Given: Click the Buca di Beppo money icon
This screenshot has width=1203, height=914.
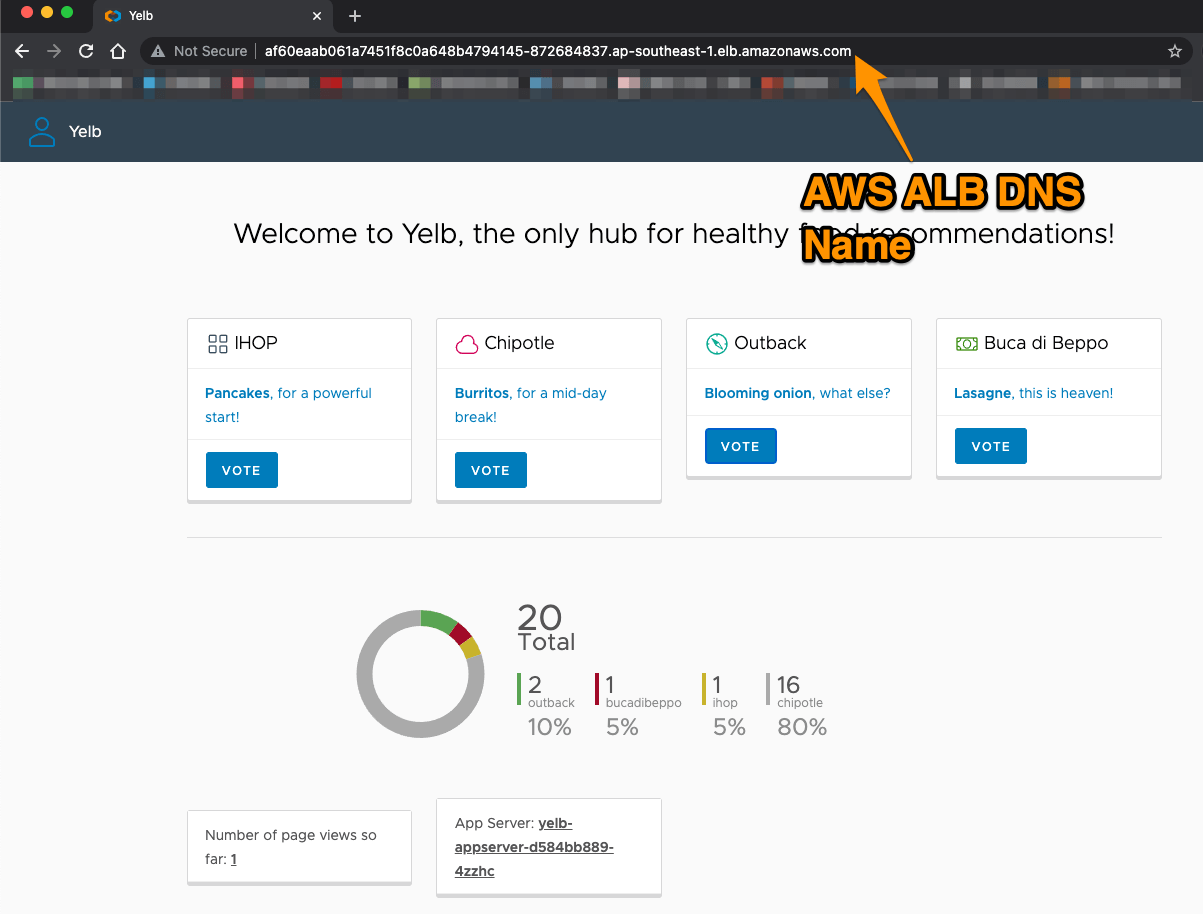Looking at the screenshot, I should [966, 344].
